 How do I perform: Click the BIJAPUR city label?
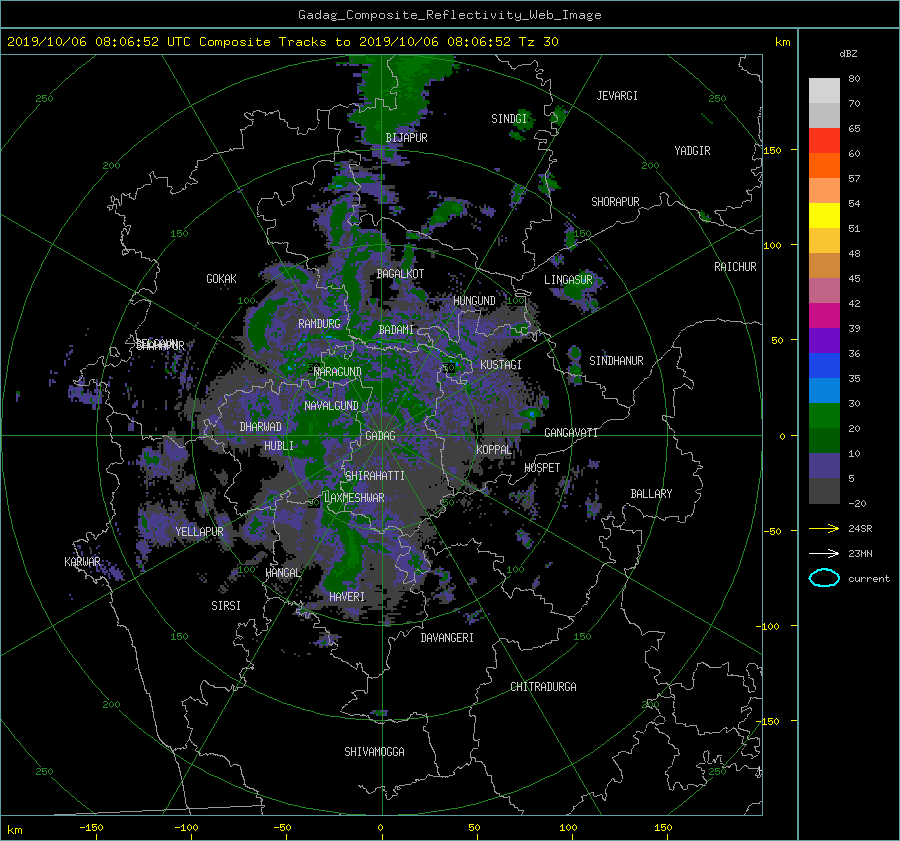406,138
